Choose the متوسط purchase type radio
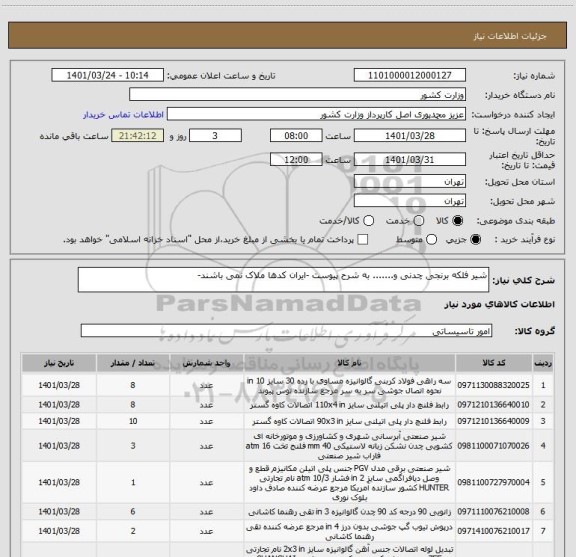Image resolution: width=576 pixels, height=557 pixels. [x=432, y=240]
